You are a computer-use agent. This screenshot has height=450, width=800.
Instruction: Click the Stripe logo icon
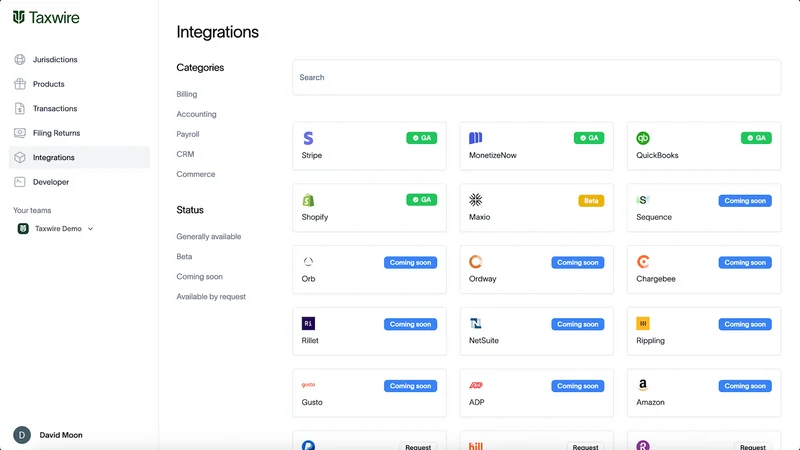[x=308, y=138]
